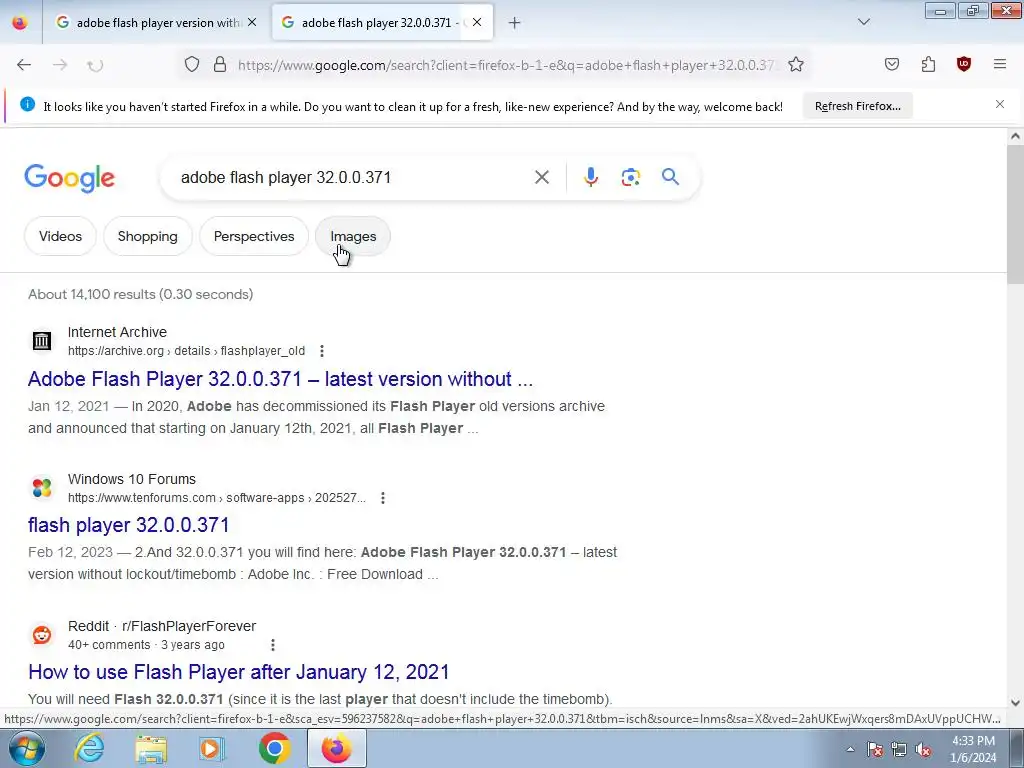Open more options for Internet Archive result
The image size is (1024, 768).
[x=321, y=351]
